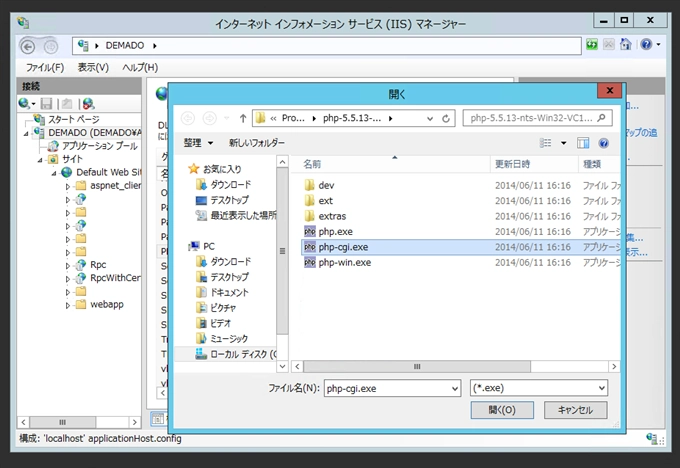
Task: Select 最近表示した場所 in navigation pane
Action: click(x=236, y=215)
